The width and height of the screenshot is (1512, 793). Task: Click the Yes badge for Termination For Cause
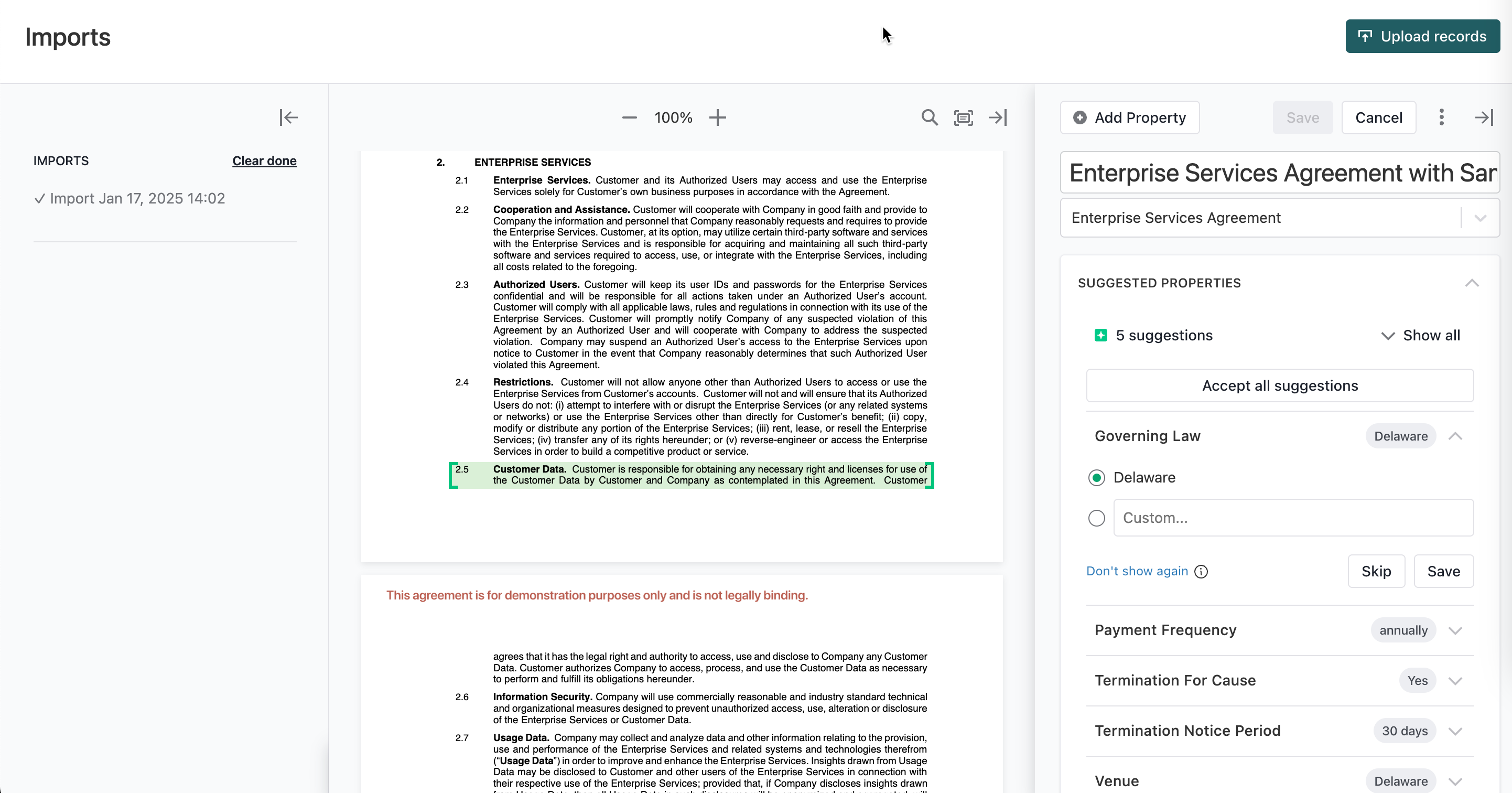1417,681
